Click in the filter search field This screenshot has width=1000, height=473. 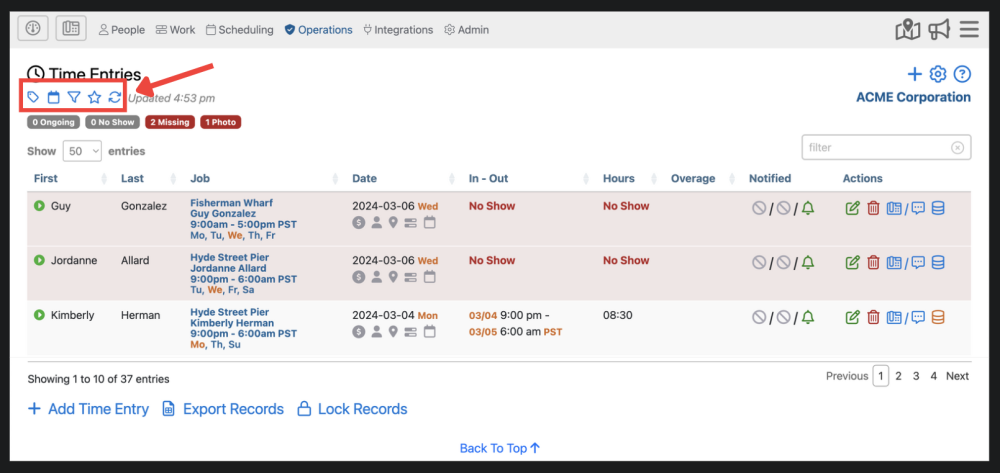[x=877, y=148]
